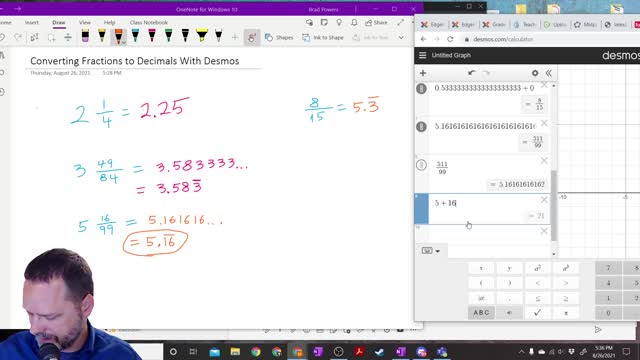The height and width of the screenshot is (360, 640).
Task: Click Ink to Shape in OneNote
Action: coord(323,38)
